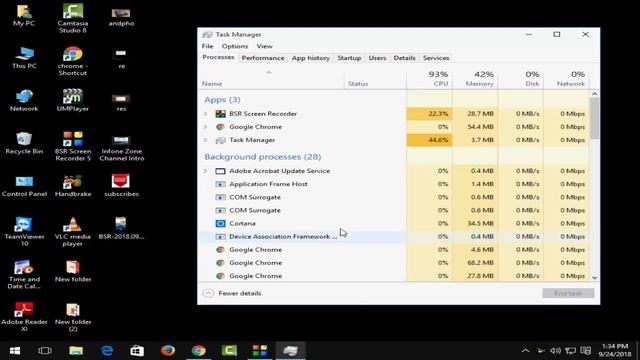Select the subscribes desktop file
640x360 pixels.
point(121,186)
